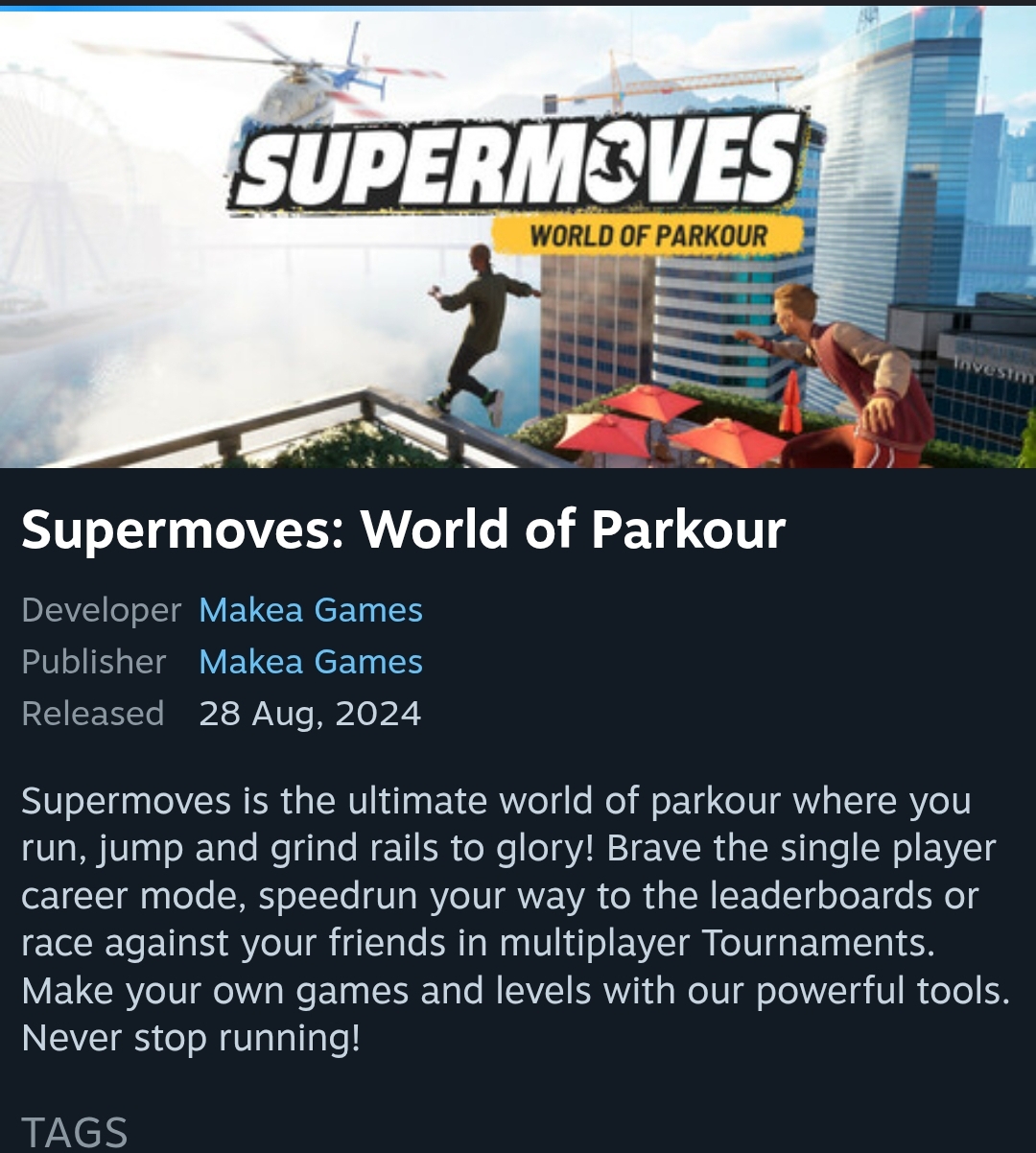
Task: Click the SUPERMOVES logo in the banner
Action: click(x=518, y=161)
